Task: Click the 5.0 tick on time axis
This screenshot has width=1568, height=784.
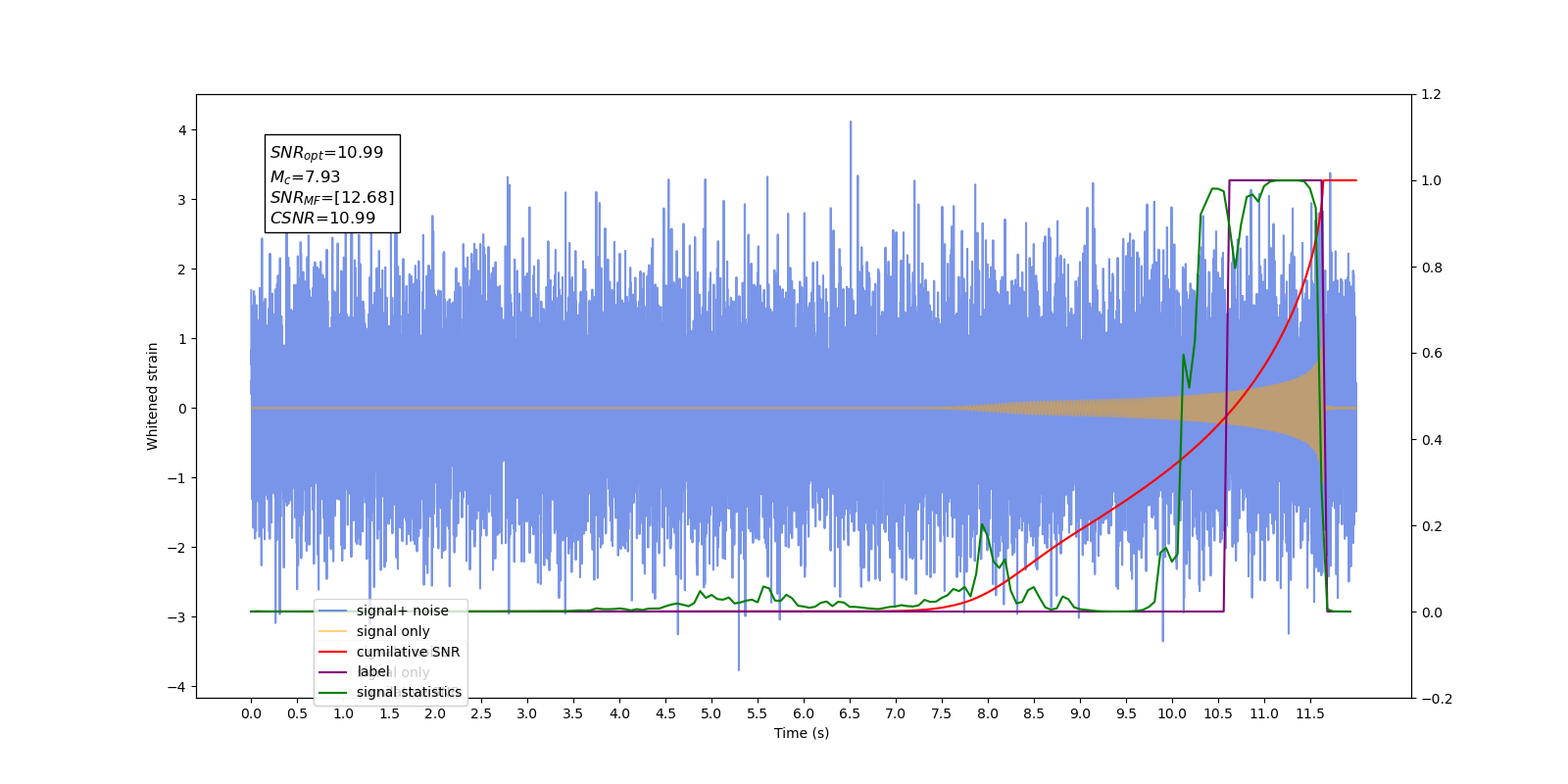Action: (x=711, y=713)
